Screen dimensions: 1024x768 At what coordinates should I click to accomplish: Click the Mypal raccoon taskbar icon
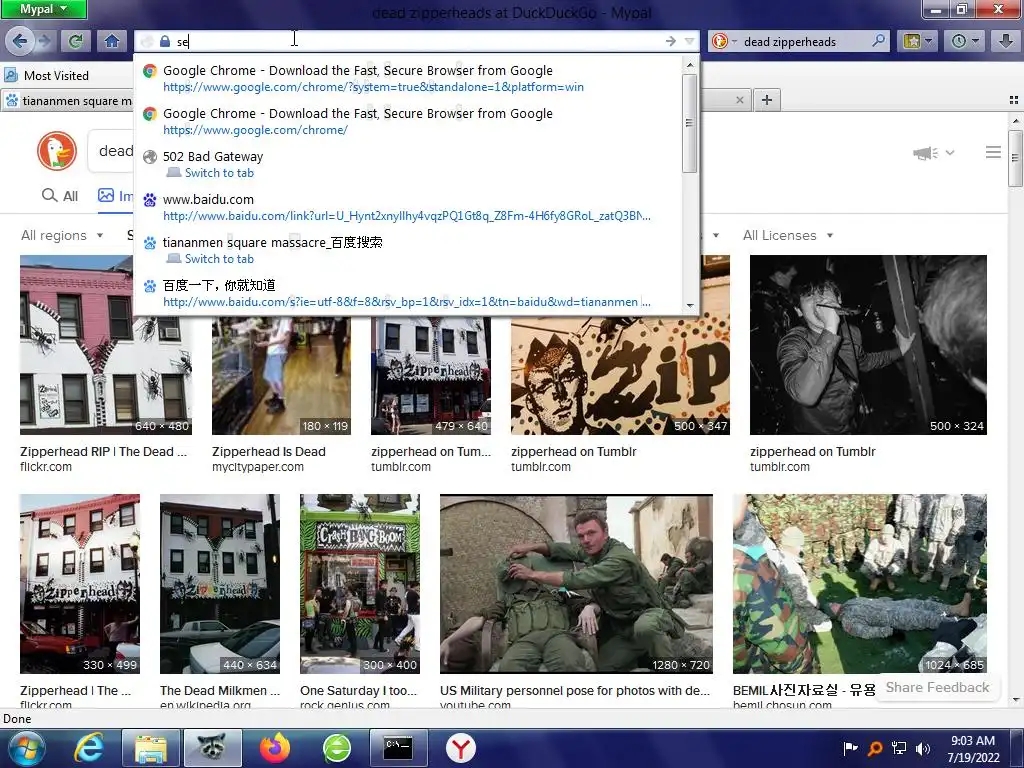point(212,748)
